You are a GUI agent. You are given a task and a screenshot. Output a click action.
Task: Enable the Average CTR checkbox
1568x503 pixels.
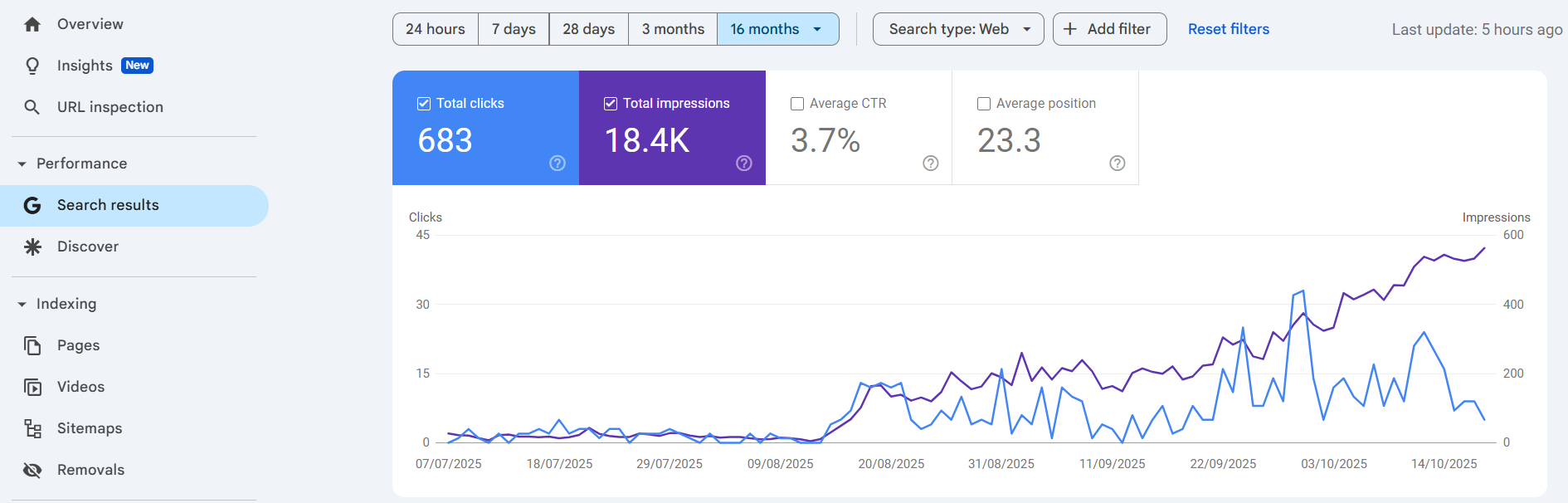[797, 104]
